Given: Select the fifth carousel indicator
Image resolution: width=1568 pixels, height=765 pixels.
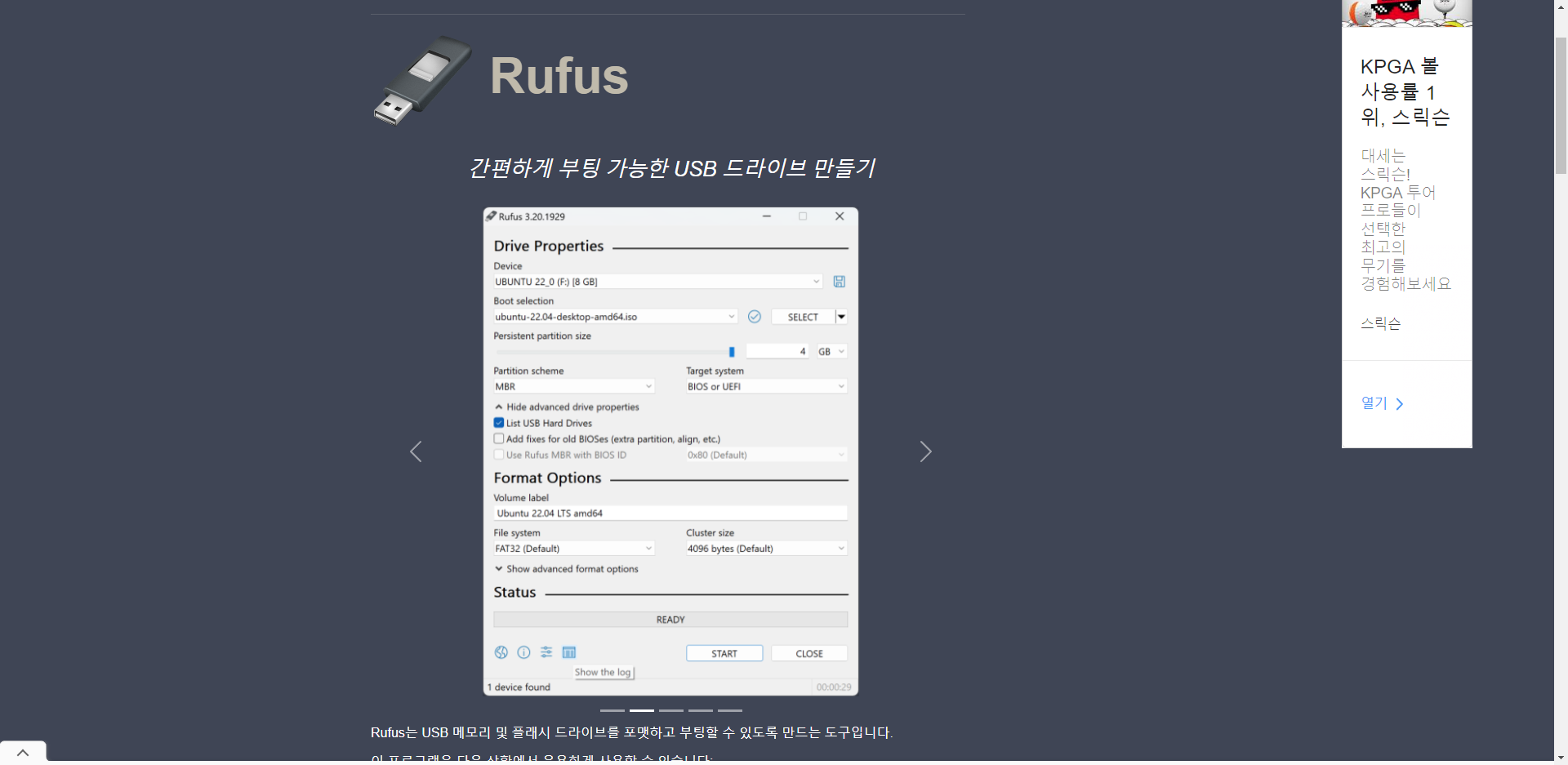Looking at the screenshot, I should tap(730, 710).
